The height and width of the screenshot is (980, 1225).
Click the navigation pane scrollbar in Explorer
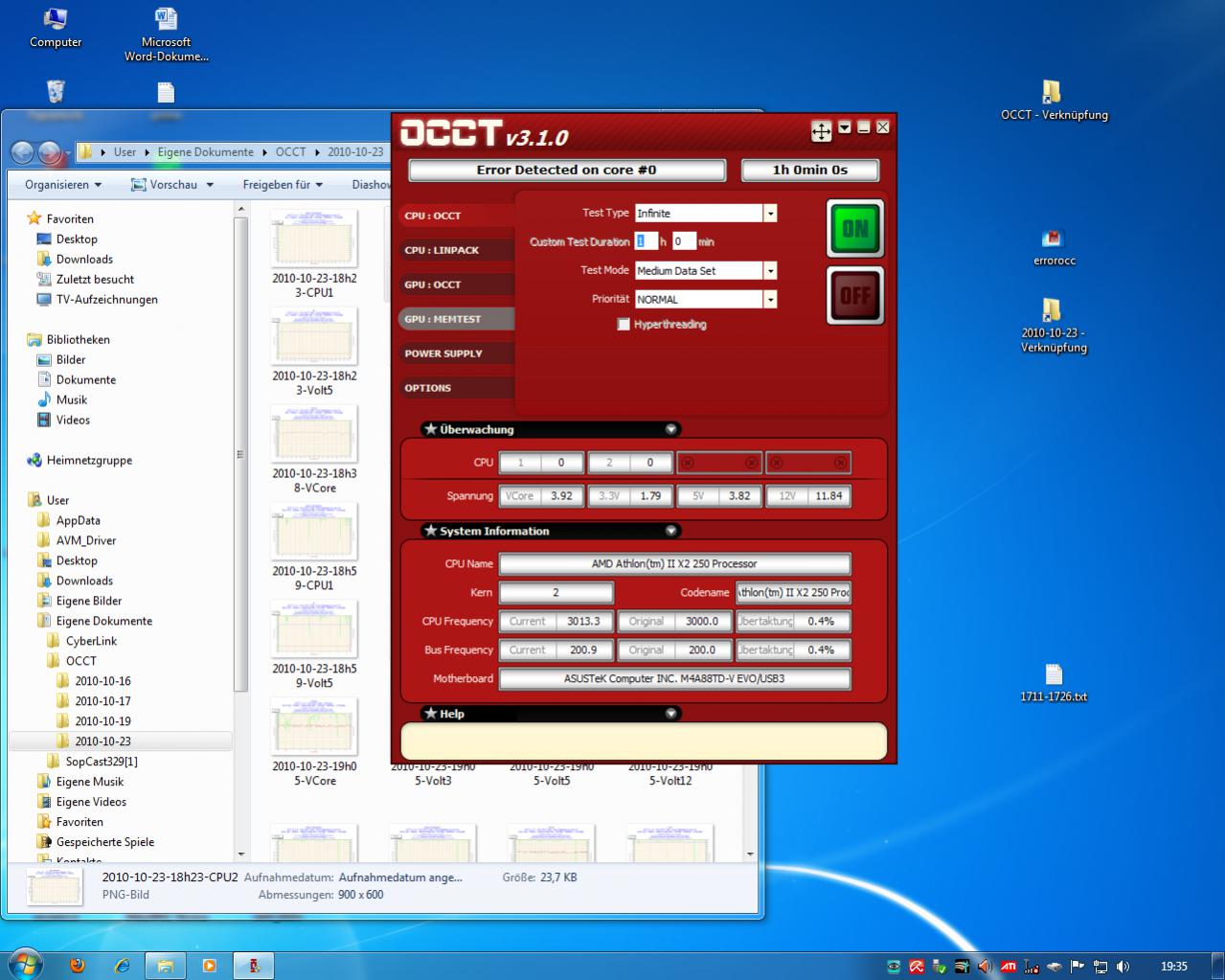pyautogui.click(x=240, y=452)
